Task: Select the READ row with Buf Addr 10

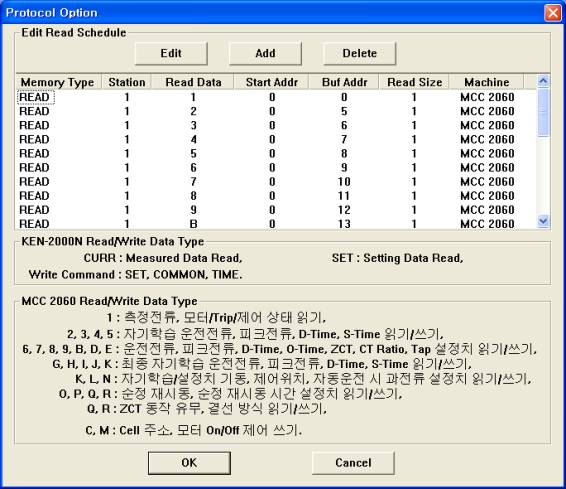Action: click(x=276, y=182)
